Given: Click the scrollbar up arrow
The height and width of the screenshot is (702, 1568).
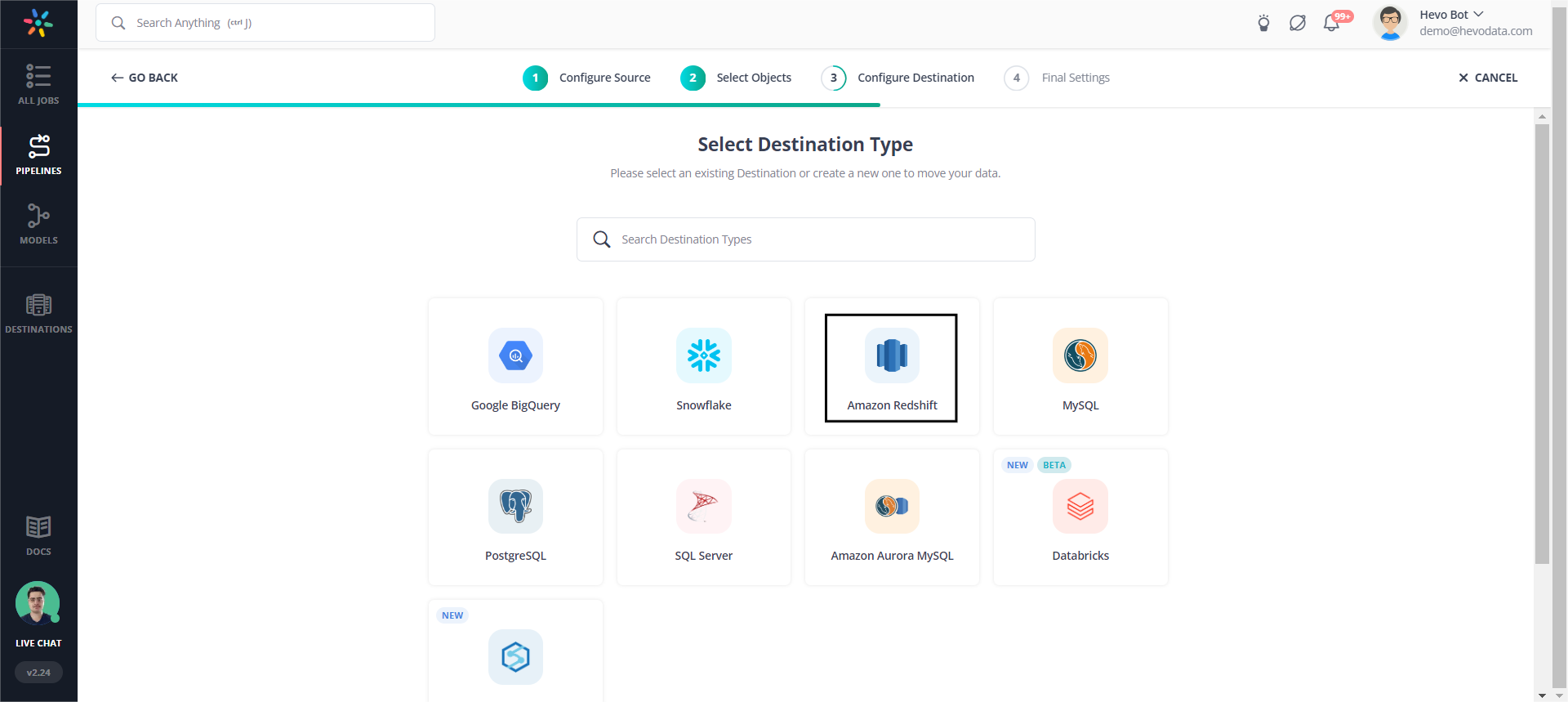Looking at the screenshot, I should coord(1542,116).
